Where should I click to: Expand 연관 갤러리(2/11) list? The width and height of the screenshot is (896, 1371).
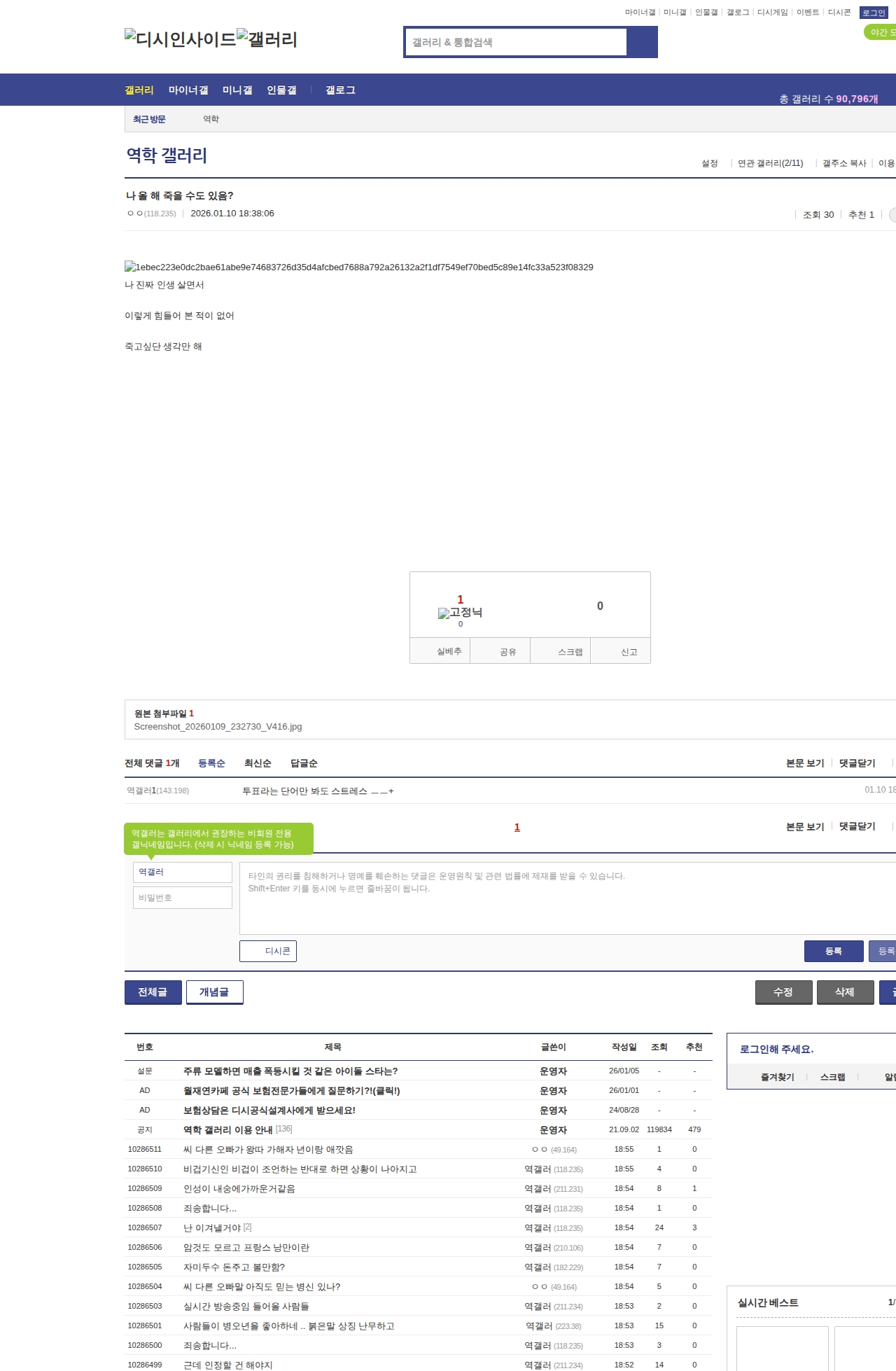click(x=770, y=163)
